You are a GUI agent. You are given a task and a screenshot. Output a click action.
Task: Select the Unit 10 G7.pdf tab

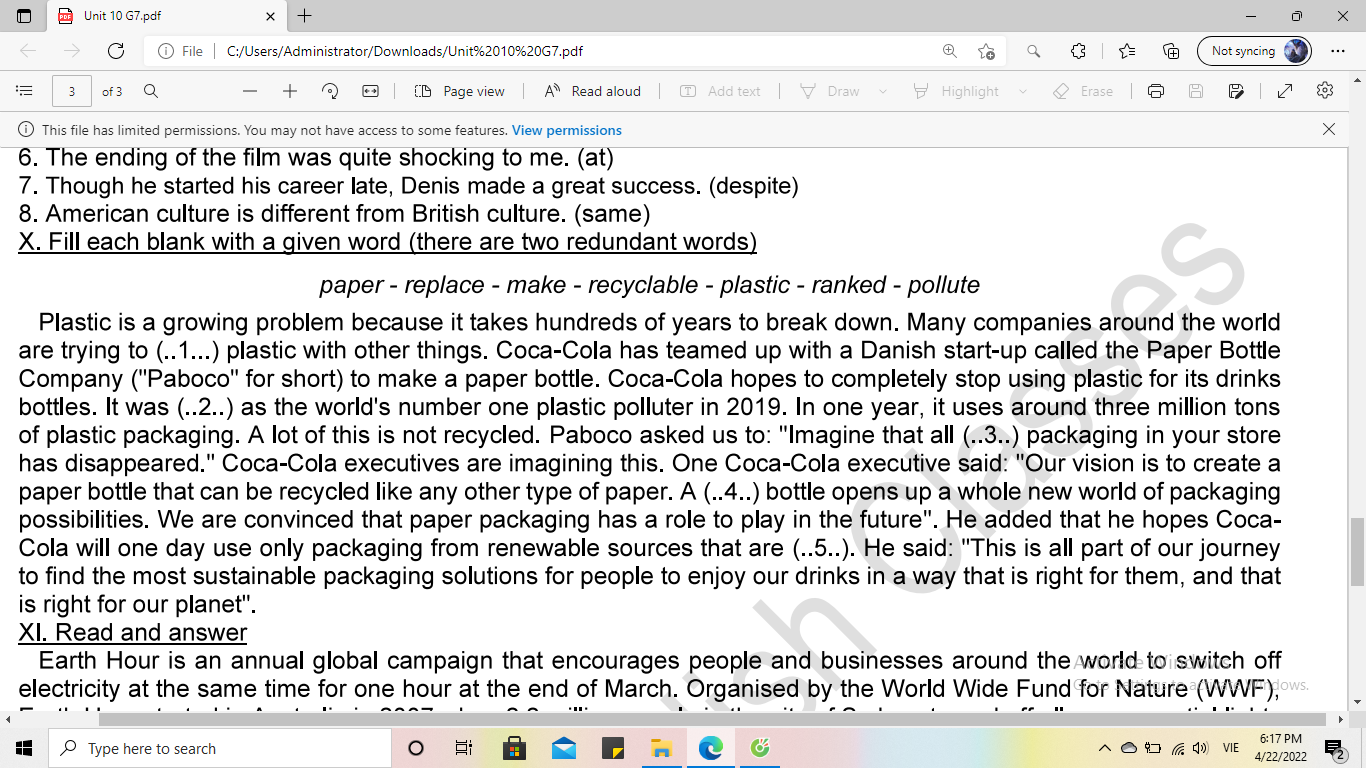tap(165, 16)
